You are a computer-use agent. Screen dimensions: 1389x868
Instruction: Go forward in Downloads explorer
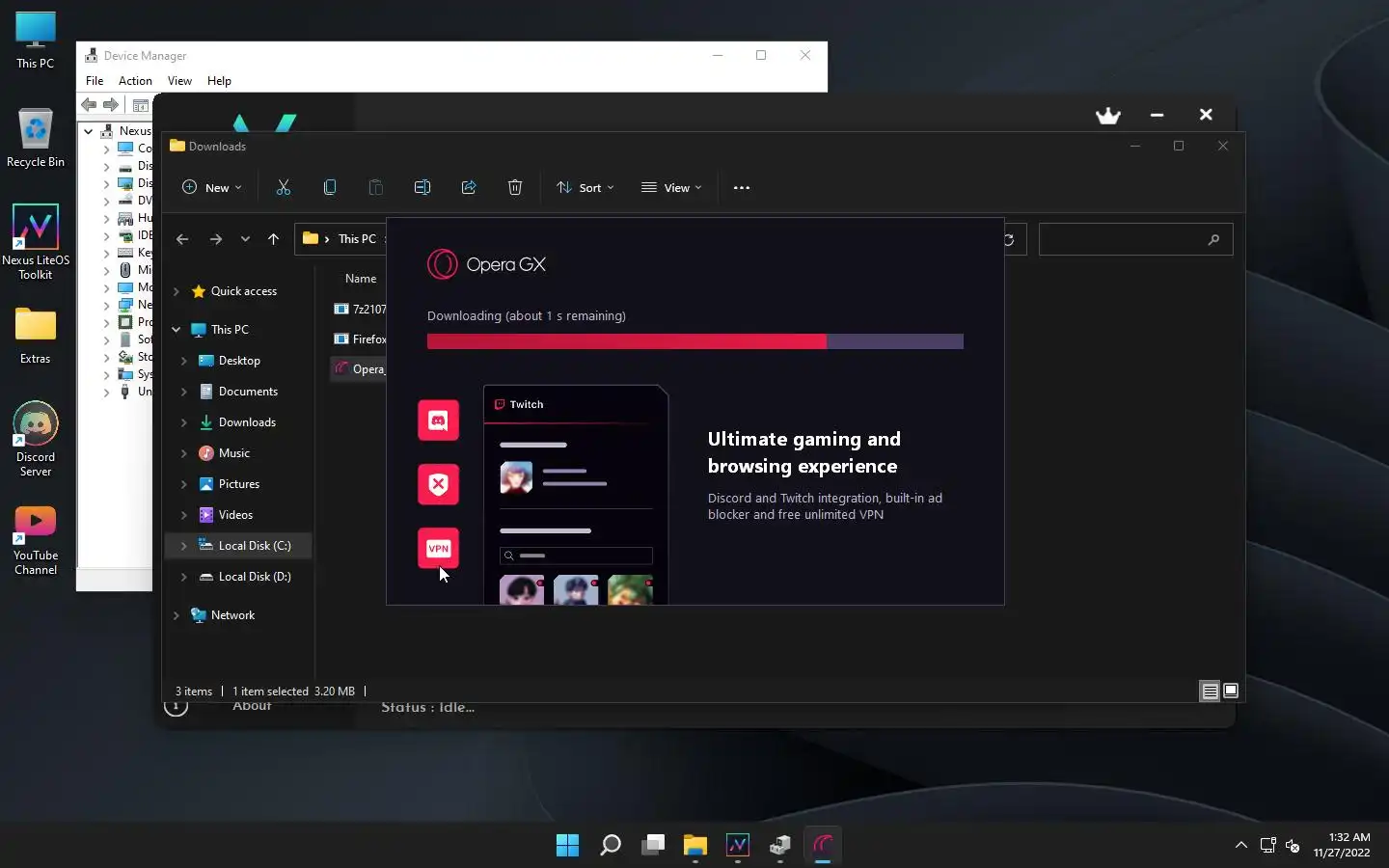point(216,239)
